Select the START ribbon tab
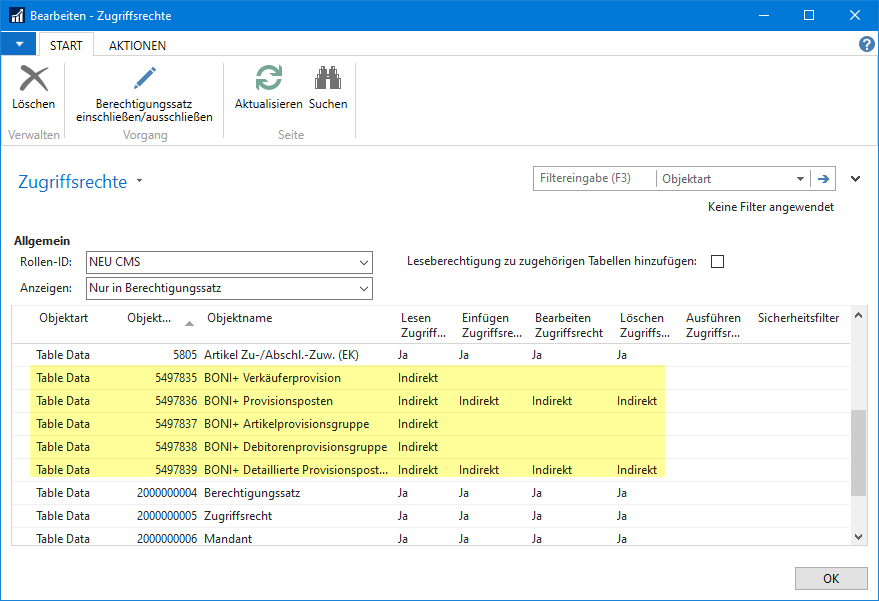 [x=66, y=45]
